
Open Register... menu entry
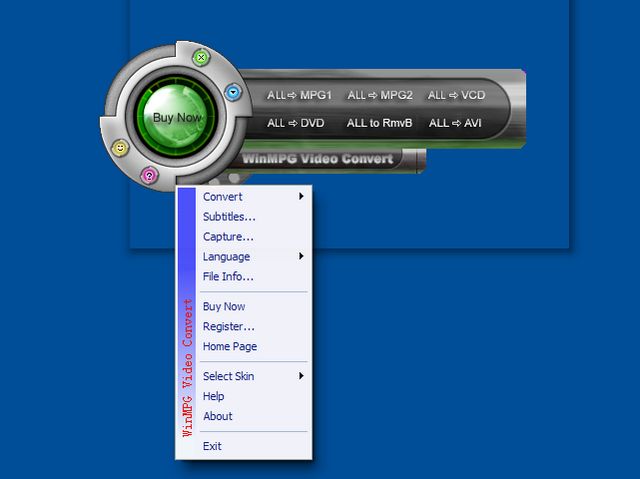(x=253, y=326)
